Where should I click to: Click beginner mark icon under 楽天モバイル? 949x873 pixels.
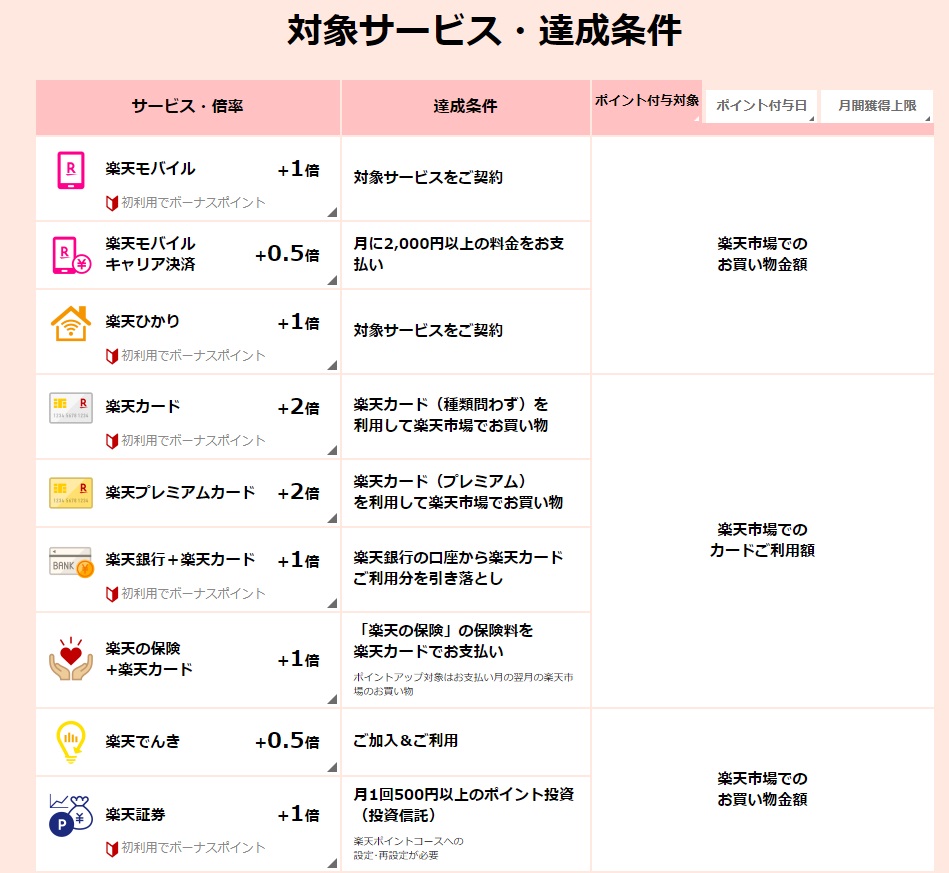(x=112, y=203)
